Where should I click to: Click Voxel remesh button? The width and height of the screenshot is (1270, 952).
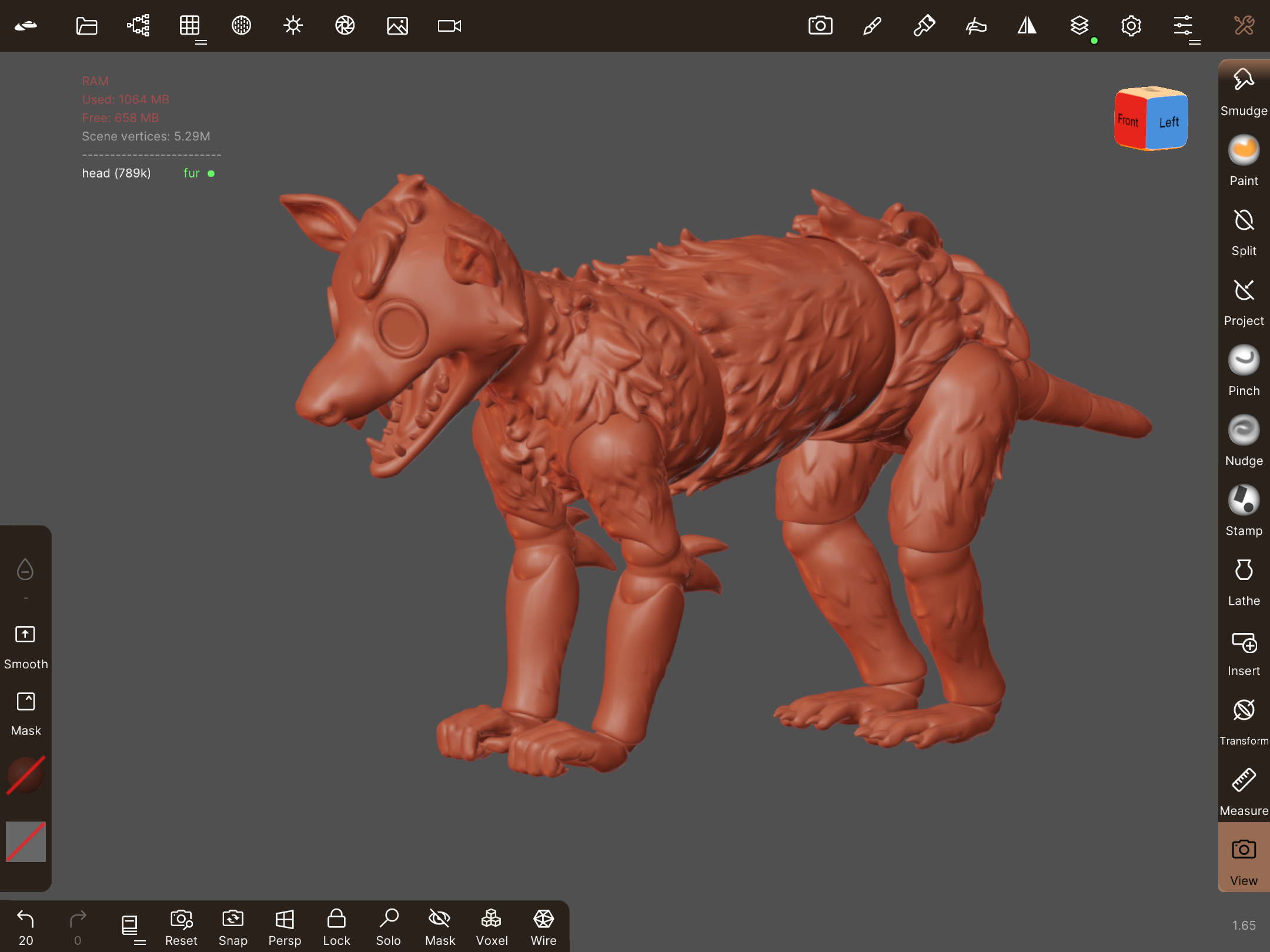pos(492,927)
